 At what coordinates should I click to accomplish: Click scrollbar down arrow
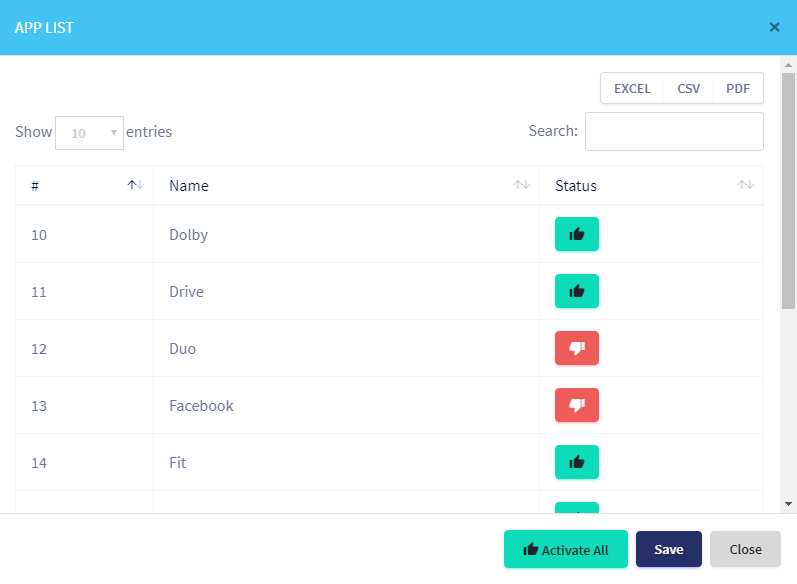click(788, 503)
